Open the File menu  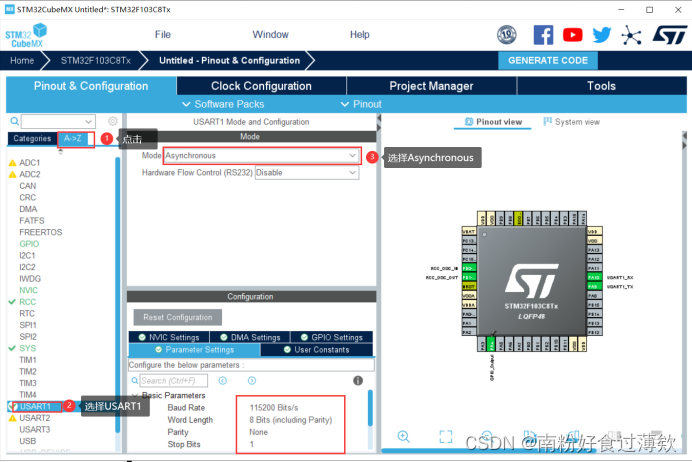pos(163,34)
